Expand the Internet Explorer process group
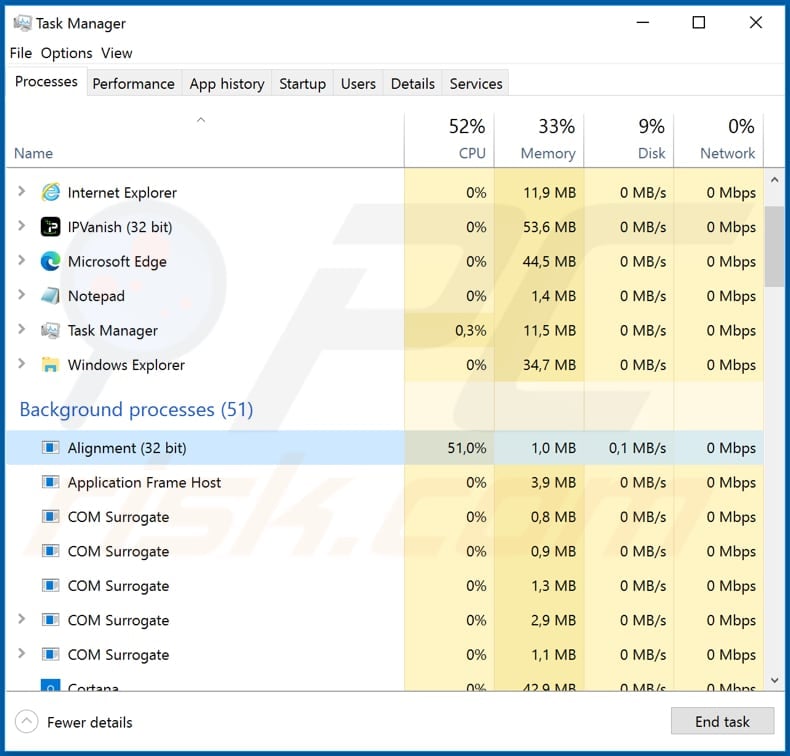The image size is (790, 756). 21,191
